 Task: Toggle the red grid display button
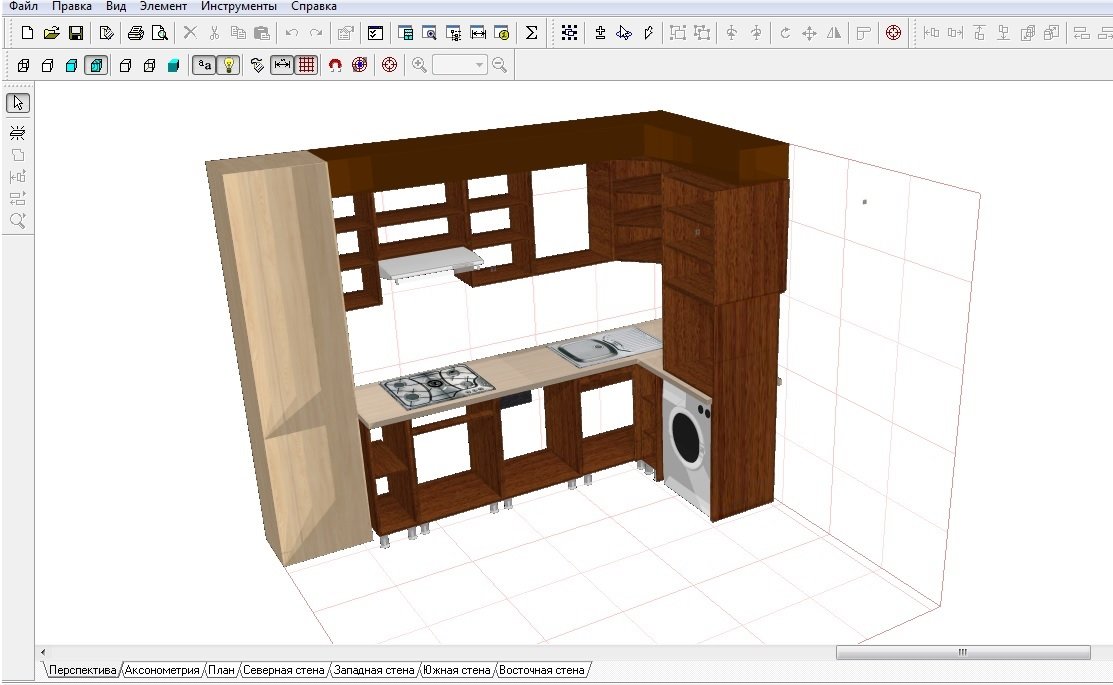[x=307, y=65]
